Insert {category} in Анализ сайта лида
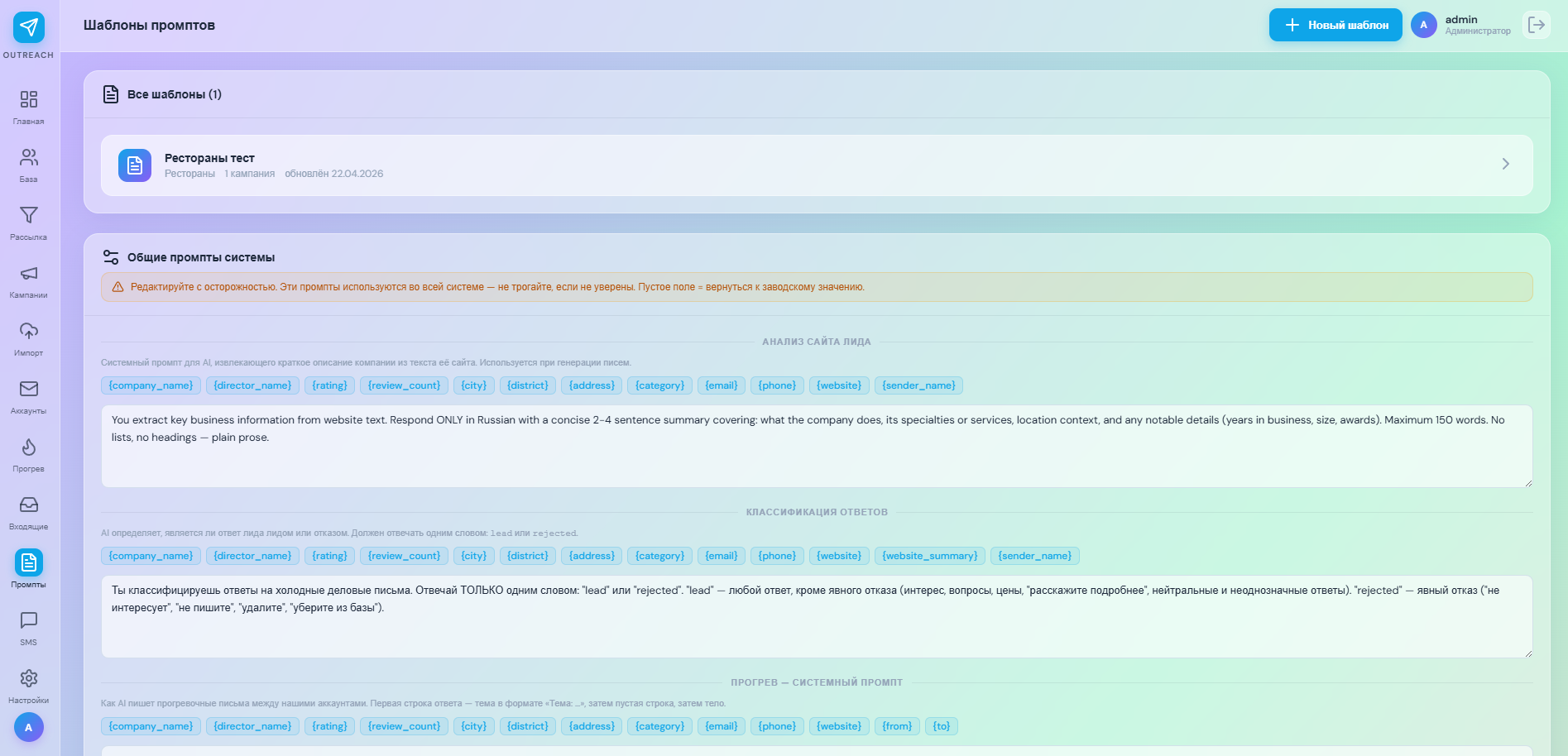This screenshot has height=756, width=1568. [x=659, y=385]
